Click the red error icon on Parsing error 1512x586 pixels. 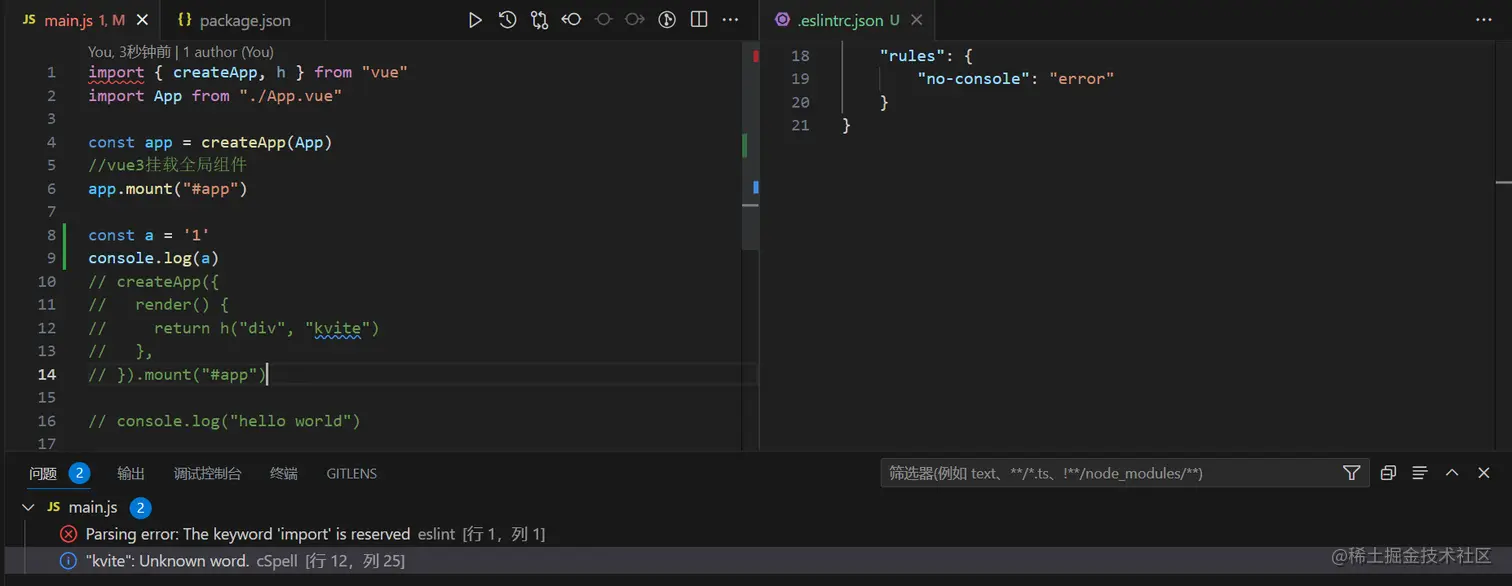(68, 534)
